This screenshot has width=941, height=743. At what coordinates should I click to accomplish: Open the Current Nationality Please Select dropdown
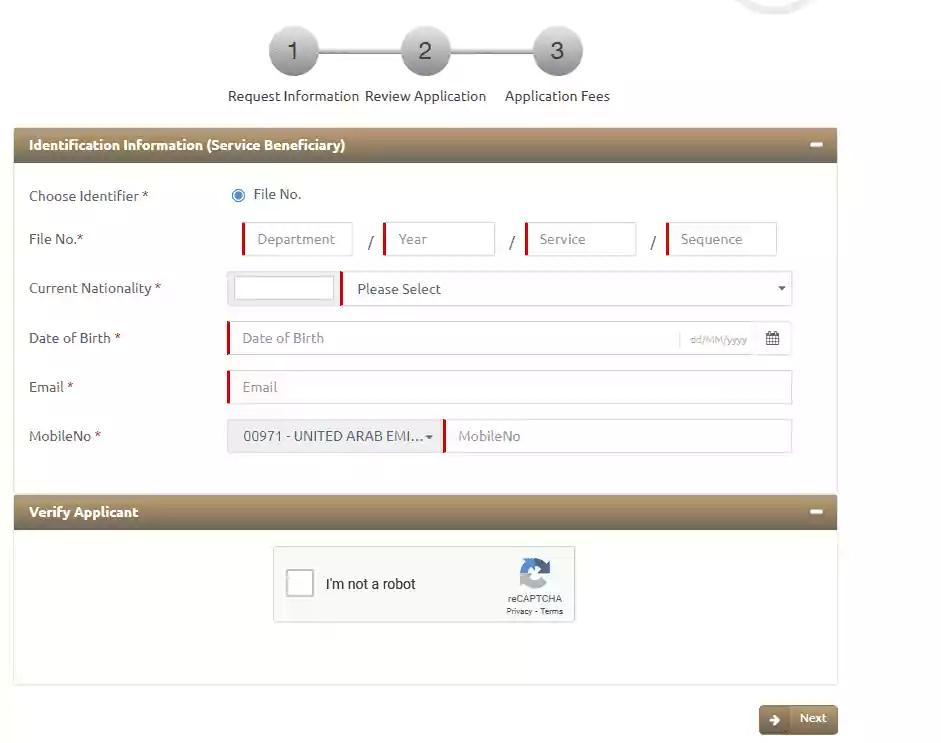point(567,289)
